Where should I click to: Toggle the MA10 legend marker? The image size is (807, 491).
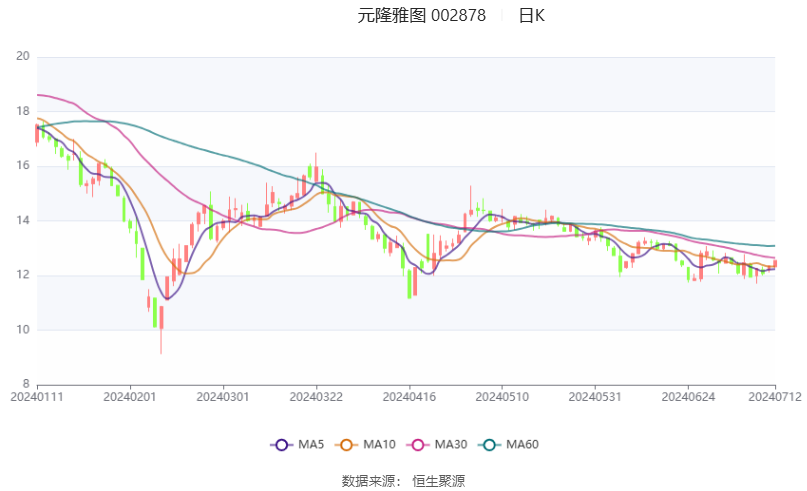(x=365, y=444)
